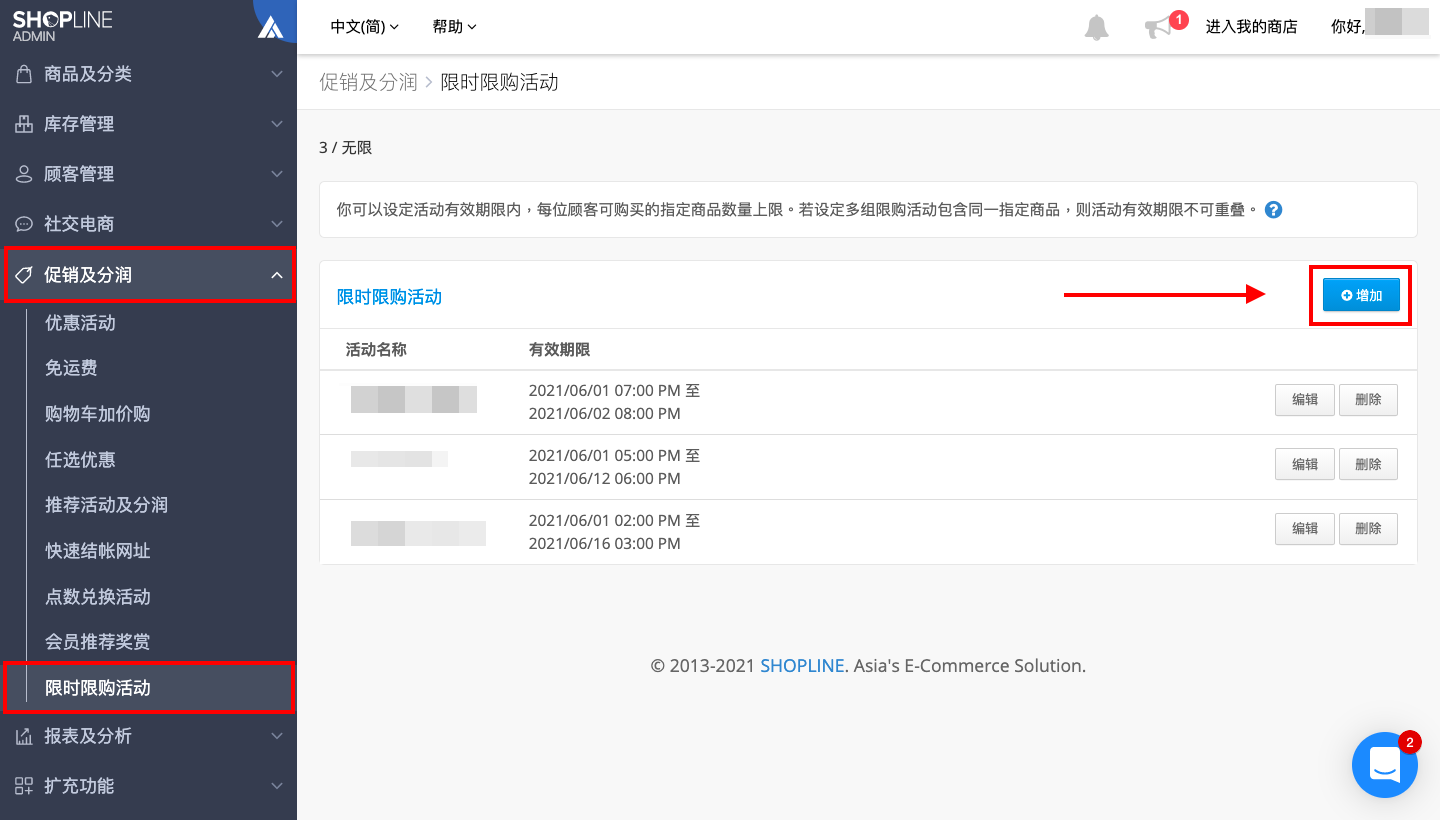Click 编辑 for the 07:00 PM campaign

pyautogui.click(x=1304, y=399)
